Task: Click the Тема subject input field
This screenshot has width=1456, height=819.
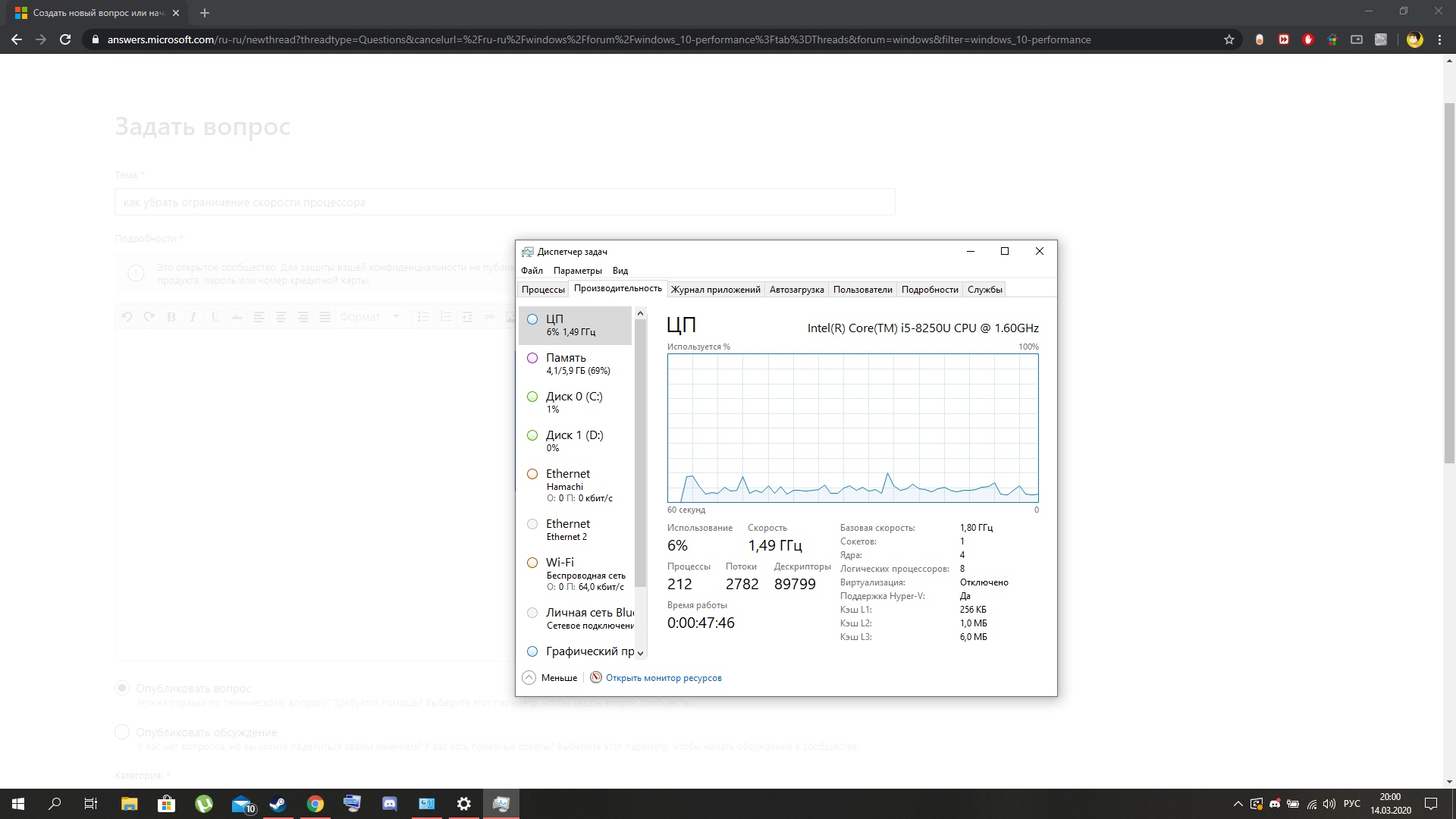Action: [505, 202]
